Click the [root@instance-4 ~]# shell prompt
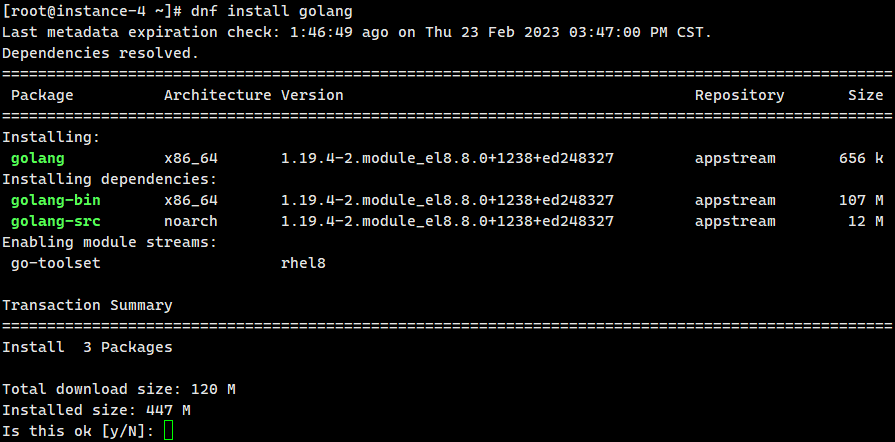Image resolution: width=895 pixels, height=442 pixels. pos(91,11)
